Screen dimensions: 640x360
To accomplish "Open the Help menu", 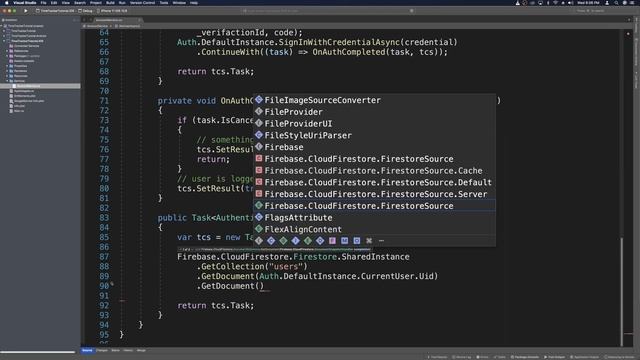I will (x=194, y=3).
